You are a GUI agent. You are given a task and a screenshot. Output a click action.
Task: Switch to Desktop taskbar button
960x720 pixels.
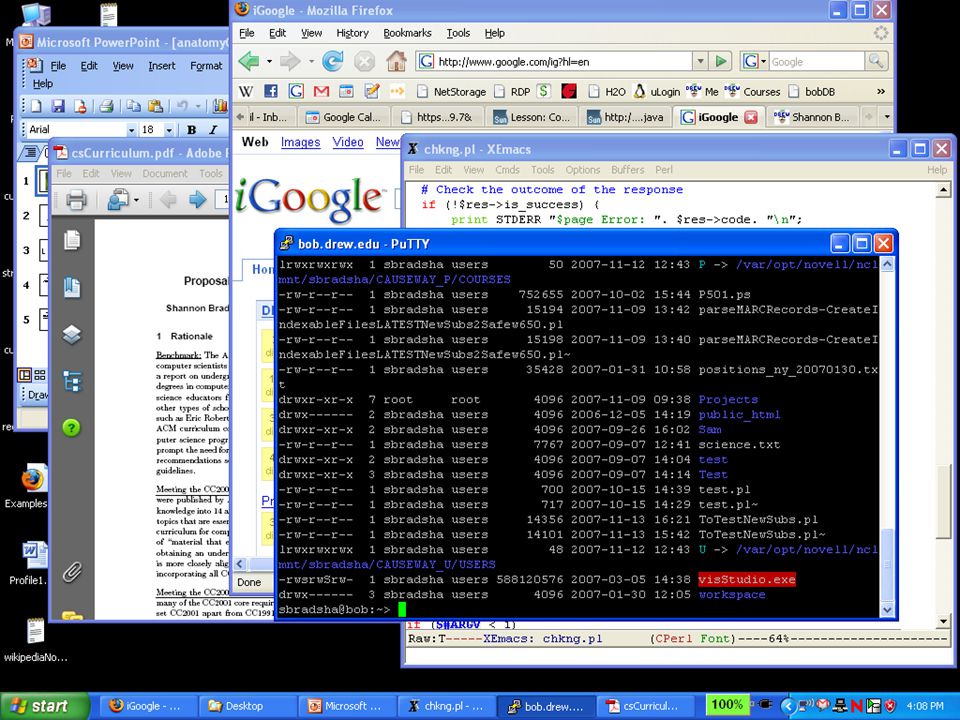tap(247, 706)
